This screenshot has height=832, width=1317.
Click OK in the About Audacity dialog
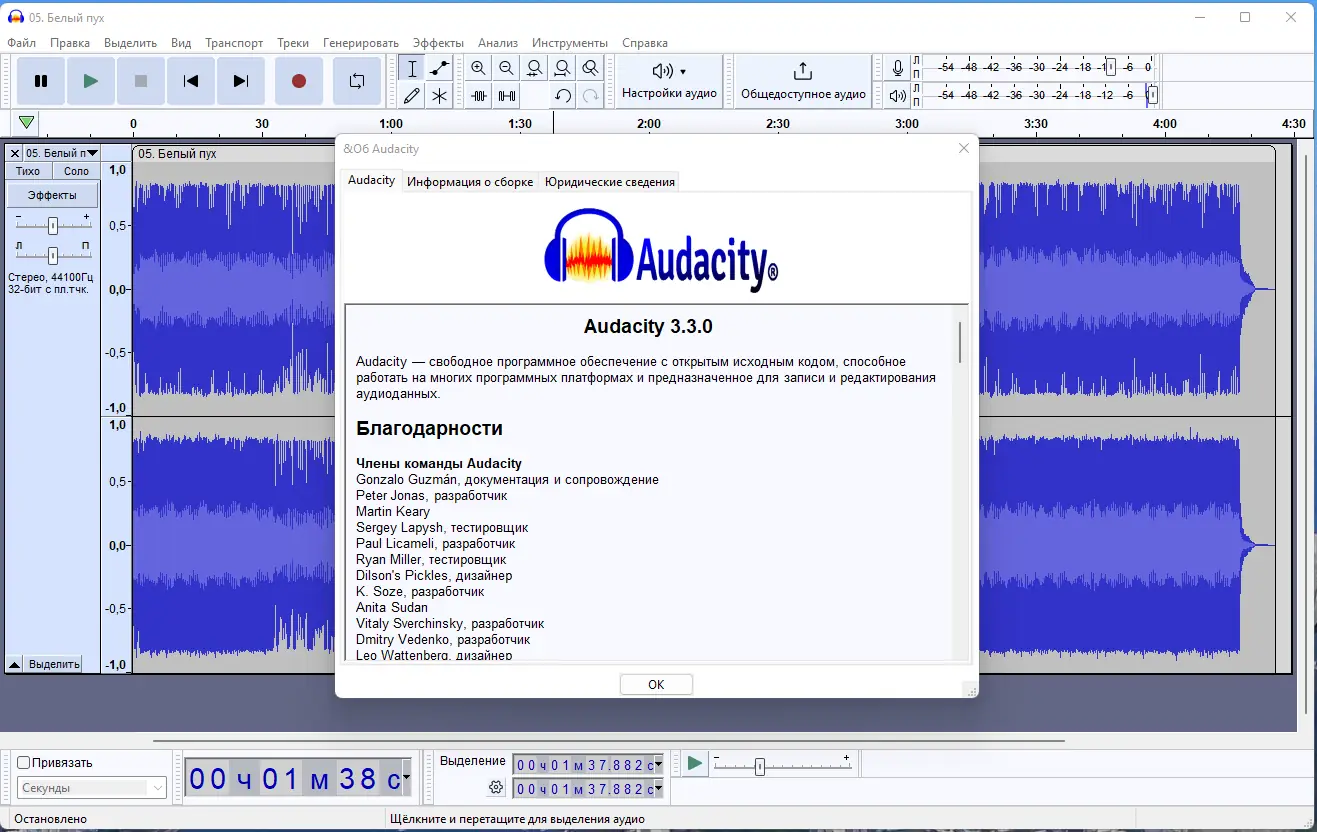click(656, 685)
